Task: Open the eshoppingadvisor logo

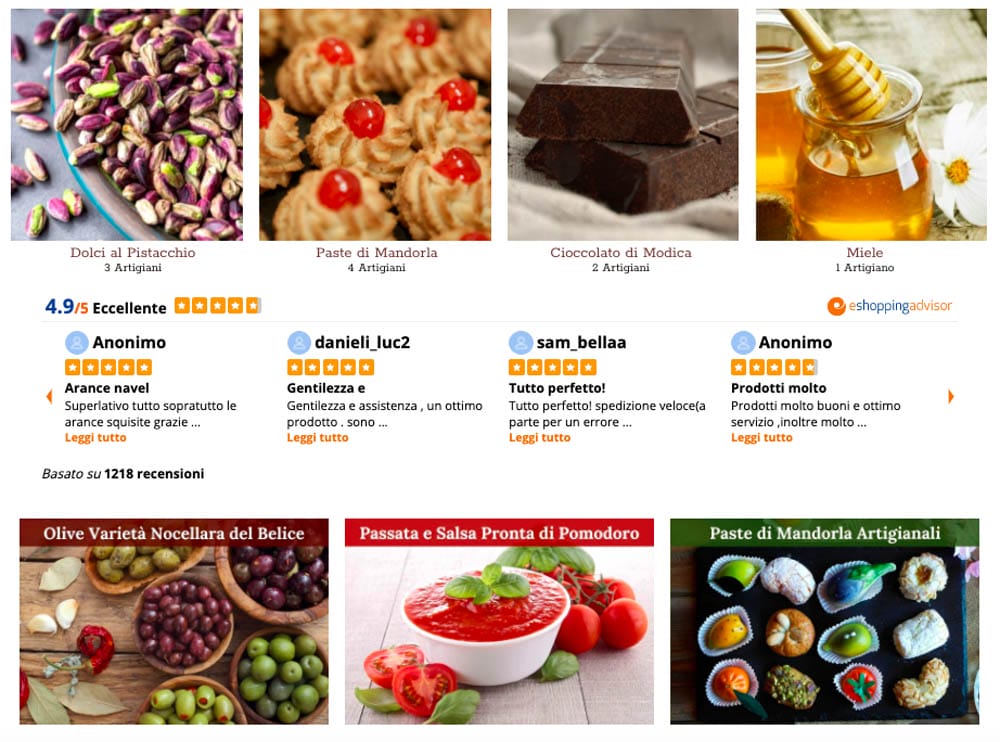Action: [889, 306]
